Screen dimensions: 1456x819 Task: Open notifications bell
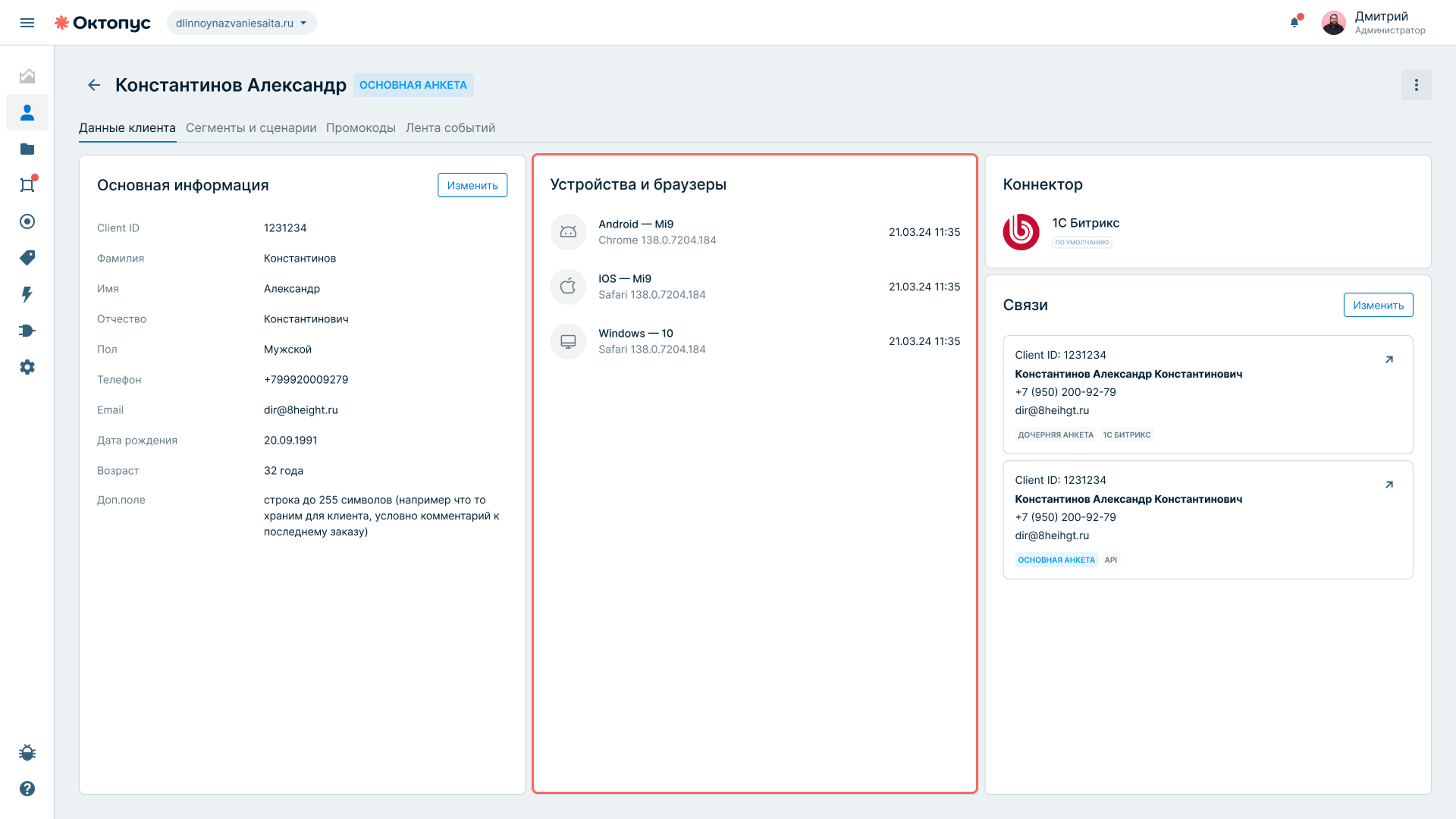pos(1295,22)
